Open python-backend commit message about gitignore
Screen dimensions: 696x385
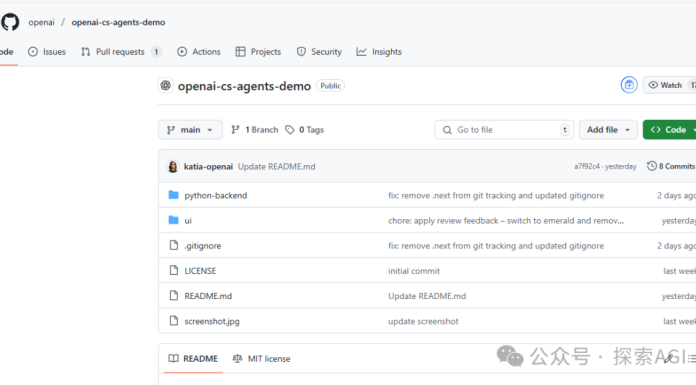pyautogui.click(x=496, y=195)
